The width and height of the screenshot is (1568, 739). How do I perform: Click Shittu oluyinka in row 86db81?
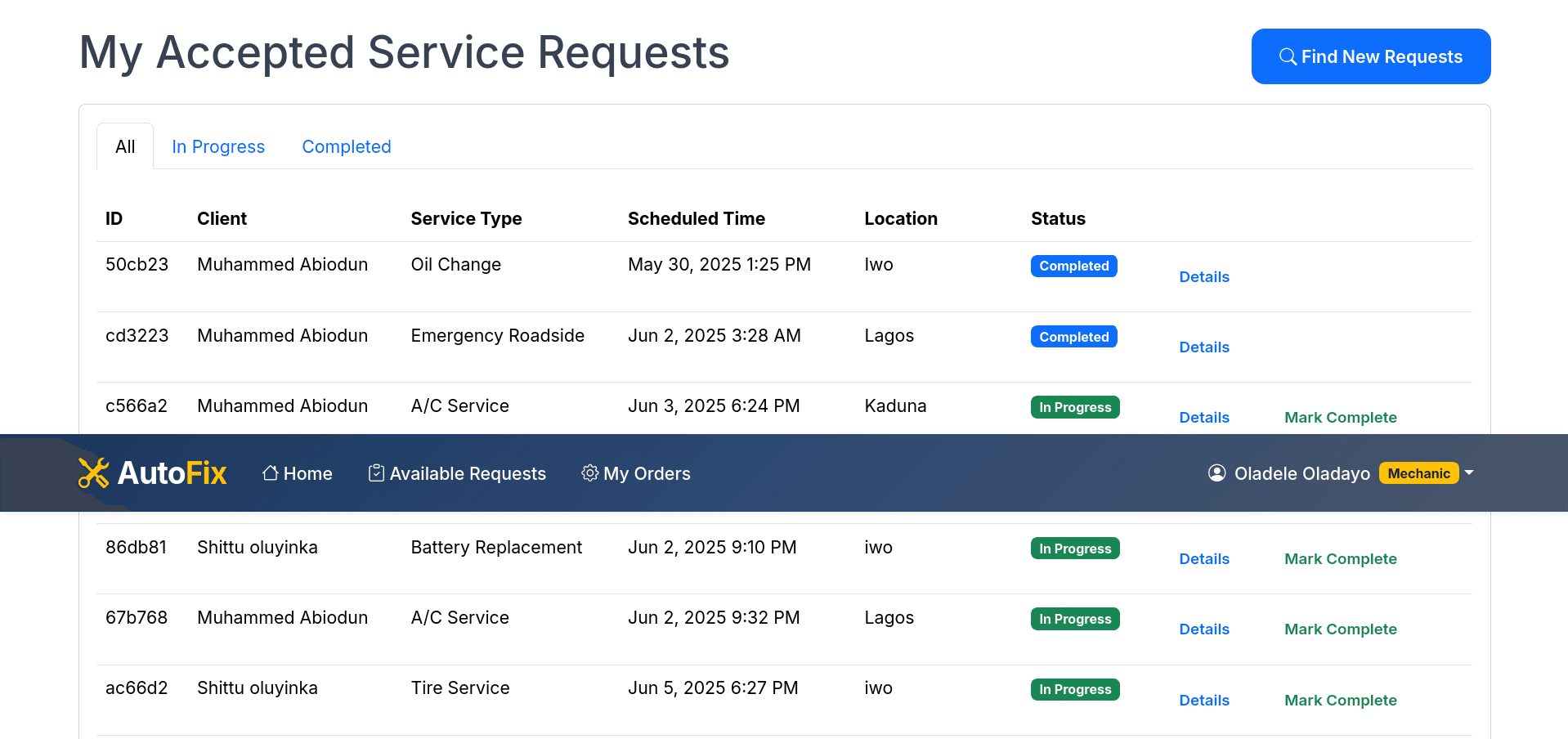coord(258,548)
